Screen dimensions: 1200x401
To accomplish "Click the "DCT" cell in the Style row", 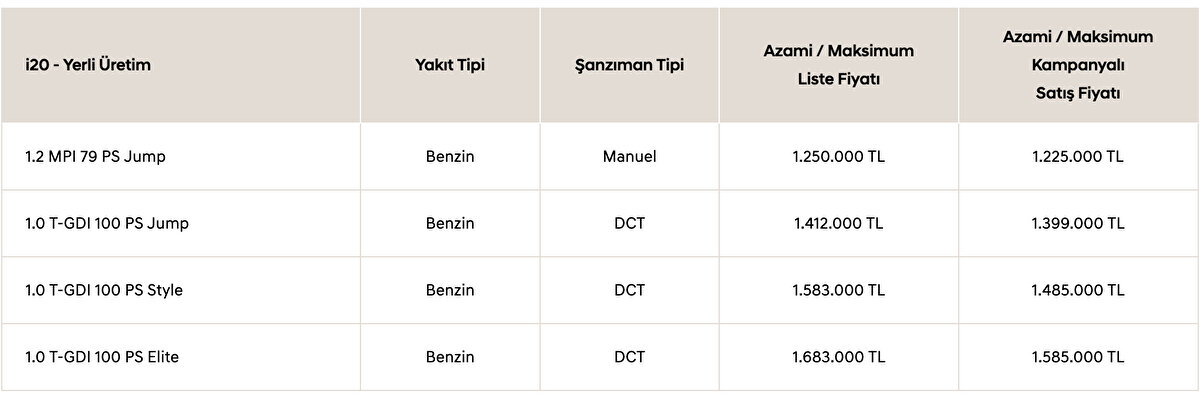I will coord(630,290).
